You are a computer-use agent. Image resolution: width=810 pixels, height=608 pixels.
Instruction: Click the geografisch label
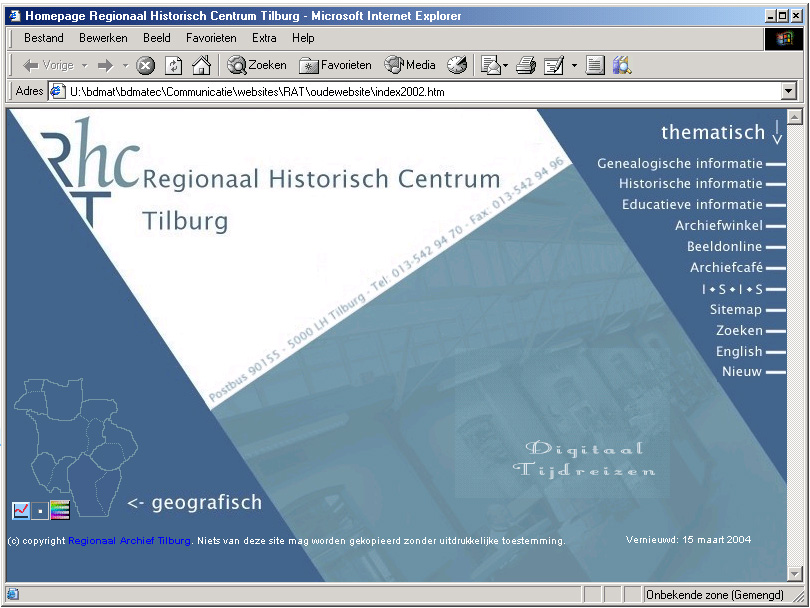207,502
